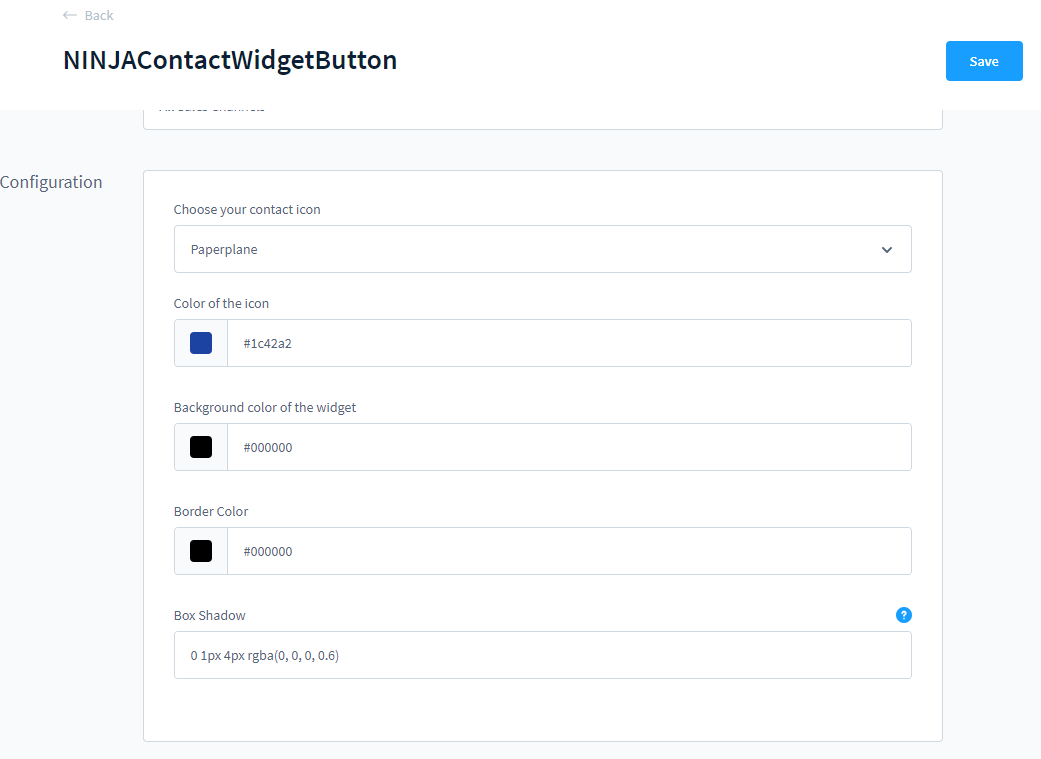Click the #1c42a2 hex color field
The height and width of the screenshot is (759, 1041).
click(x=569, y=343)
